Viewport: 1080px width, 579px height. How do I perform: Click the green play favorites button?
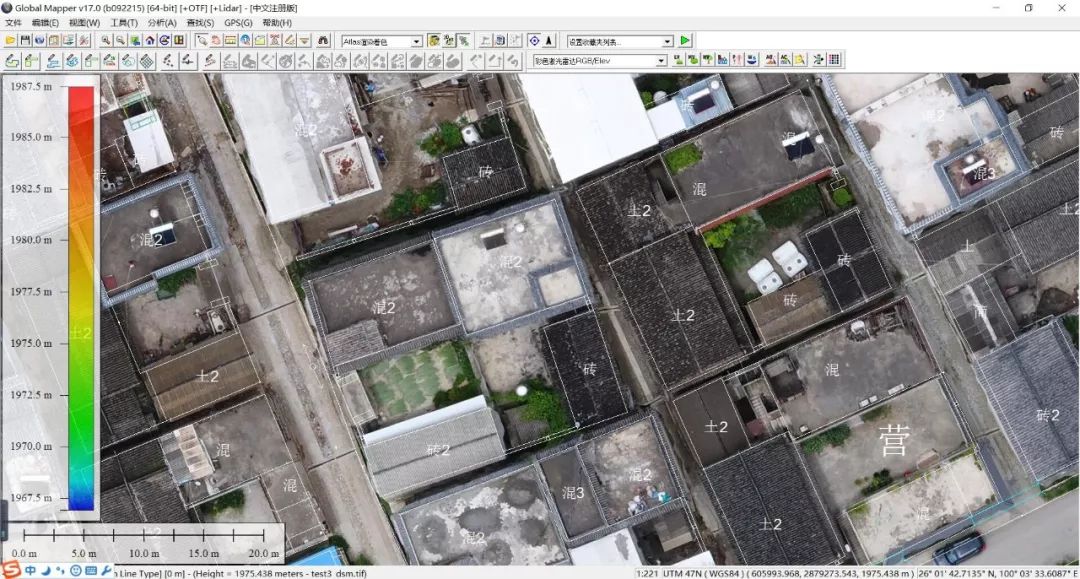click(685, 41)
